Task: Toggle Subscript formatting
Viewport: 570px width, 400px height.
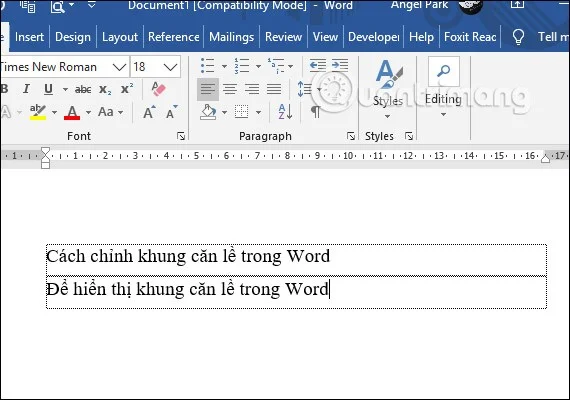Action: pos(105,89)
